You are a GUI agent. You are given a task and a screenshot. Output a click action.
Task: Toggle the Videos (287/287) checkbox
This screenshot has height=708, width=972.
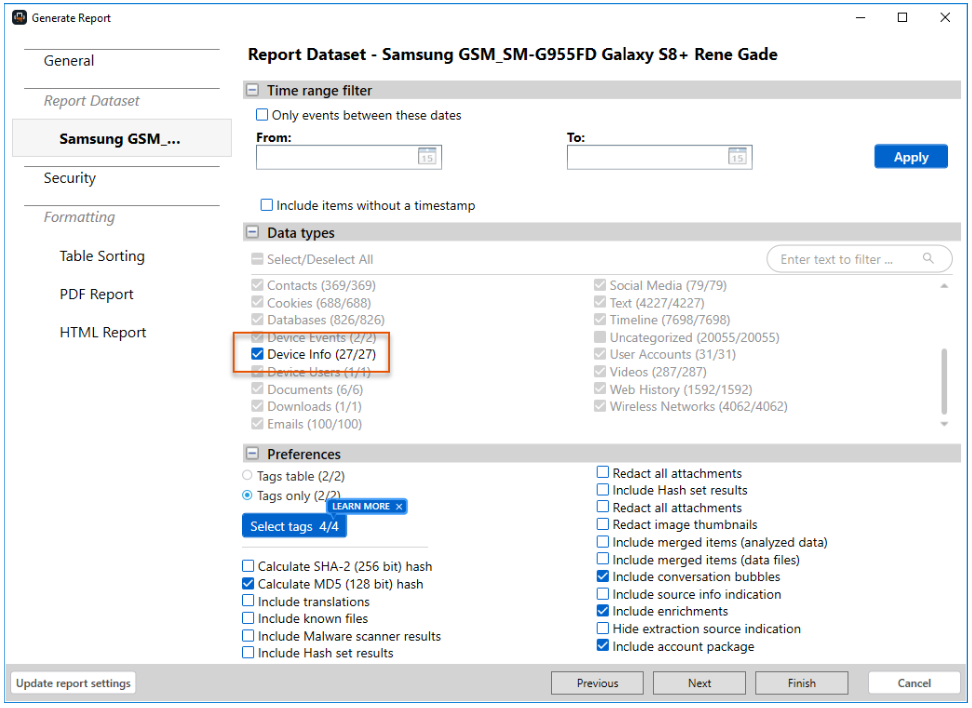[599, 371]
